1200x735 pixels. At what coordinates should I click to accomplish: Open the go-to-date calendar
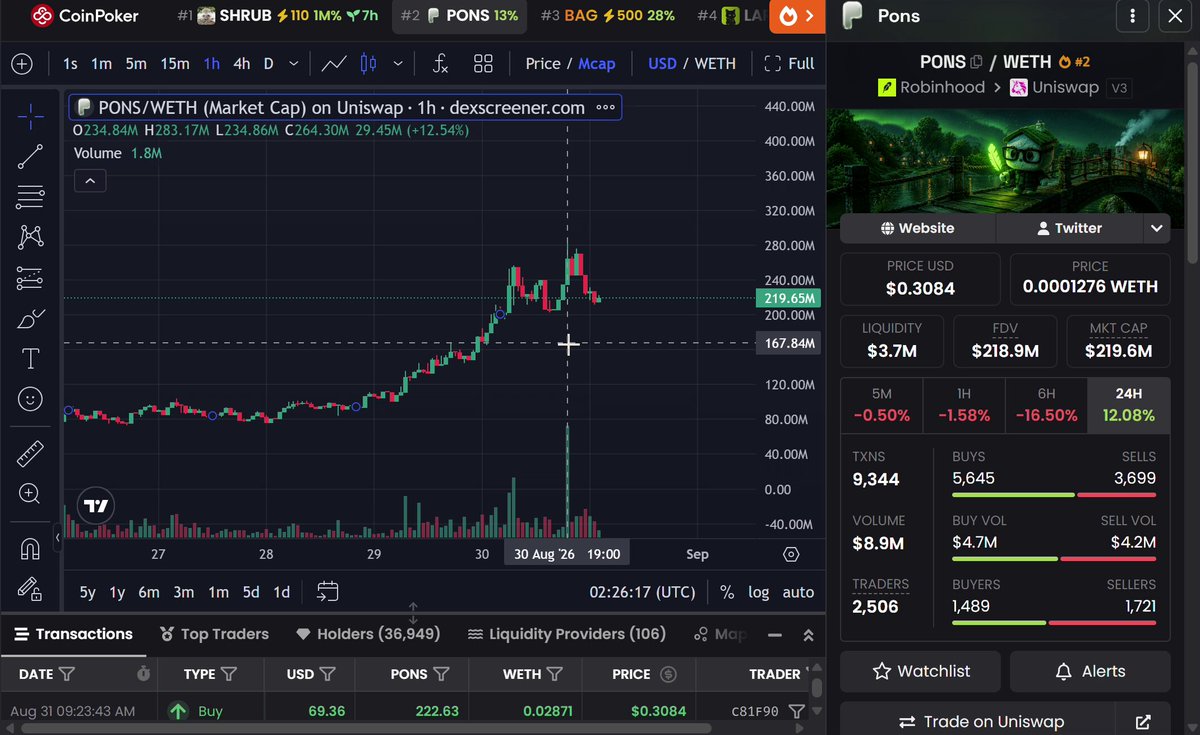click(x=328, y=592)
